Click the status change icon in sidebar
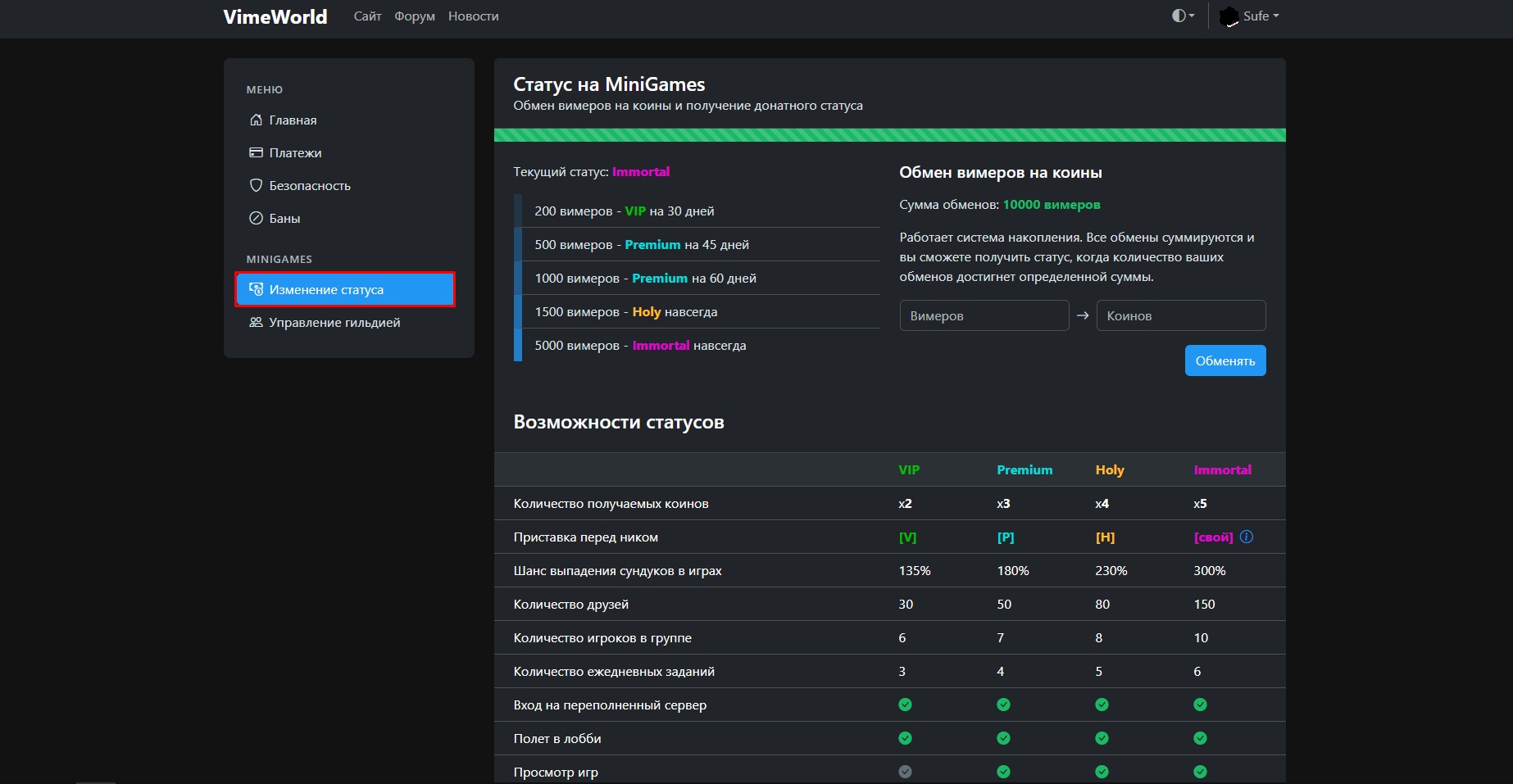1513x784 pixels. coord(256,289)
